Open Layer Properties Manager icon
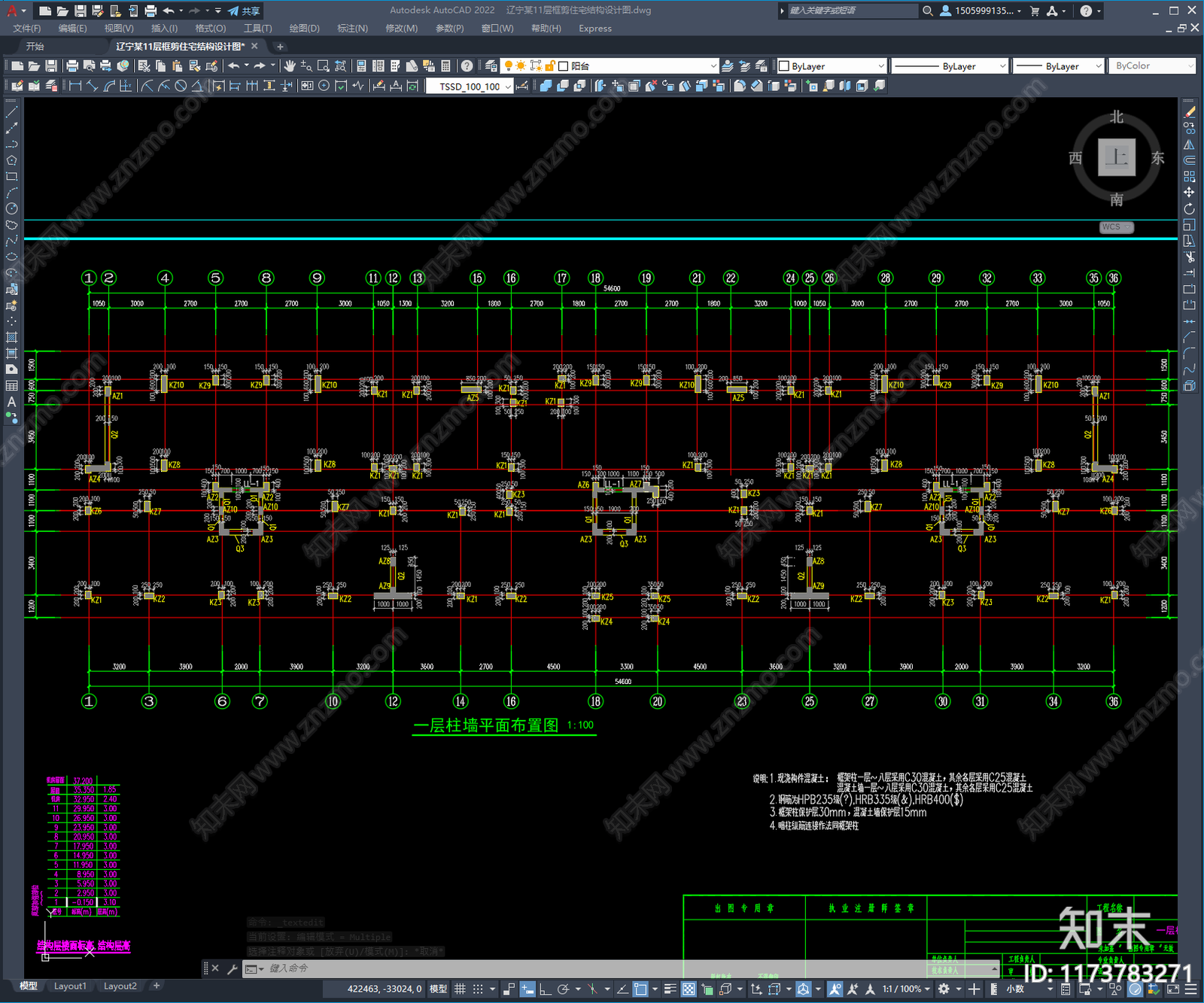1204x1003 pixels. (x=491, y=66)
